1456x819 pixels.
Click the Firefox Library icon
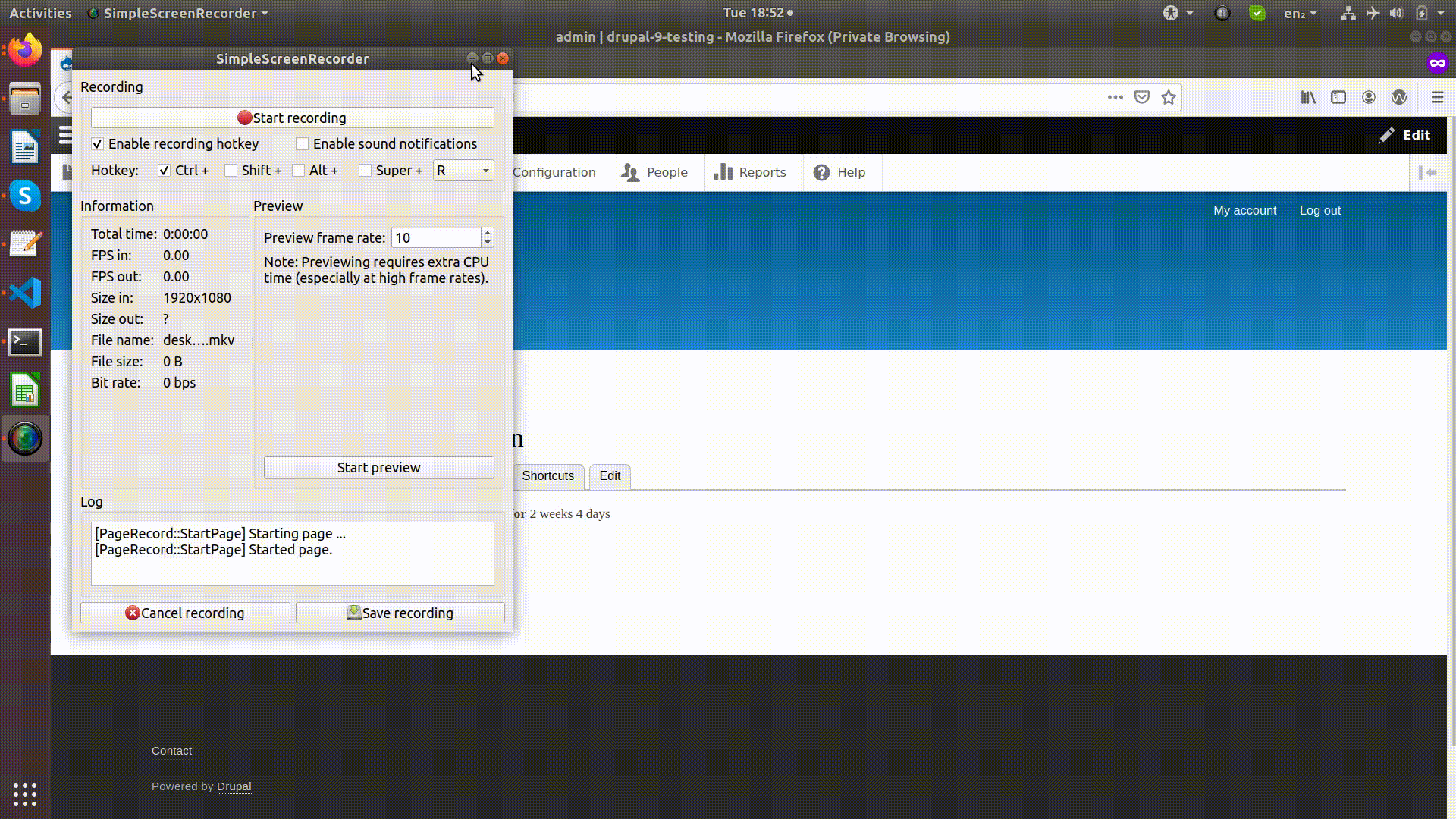[1308, 97]
